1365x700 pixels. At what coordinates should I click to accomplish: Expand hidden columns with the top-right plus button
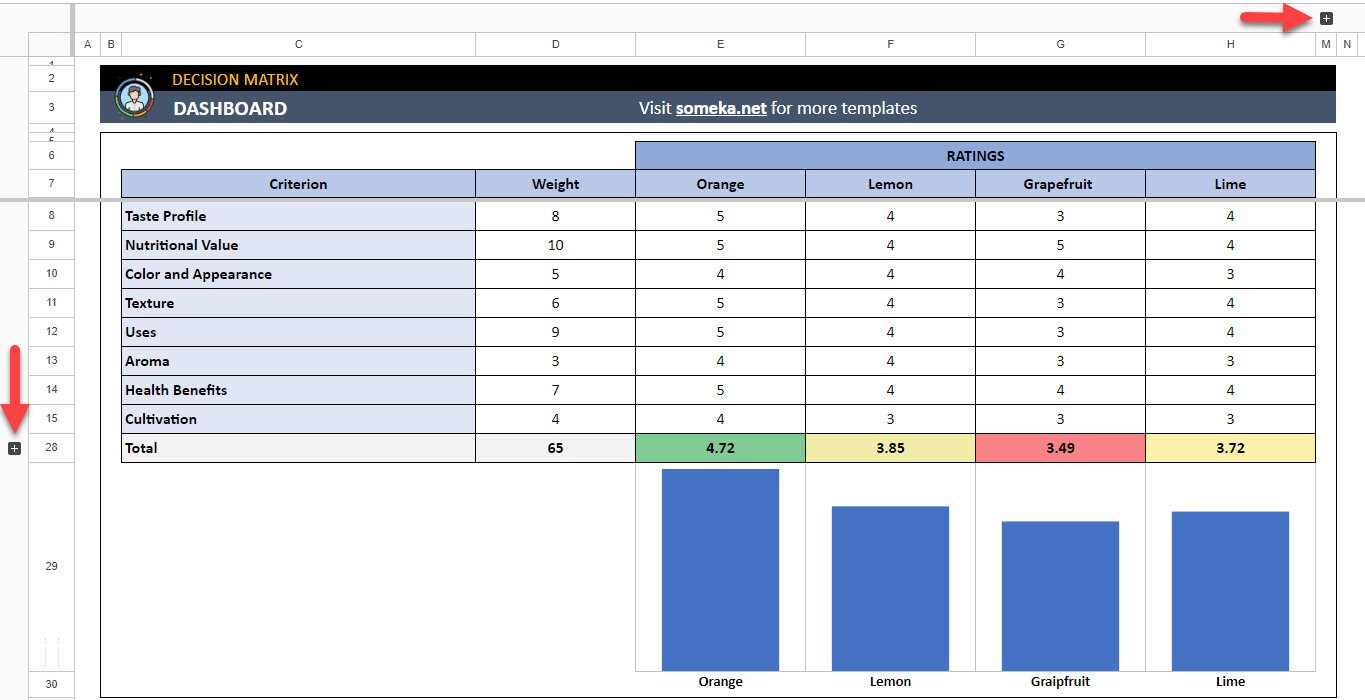coord(1327,17)
